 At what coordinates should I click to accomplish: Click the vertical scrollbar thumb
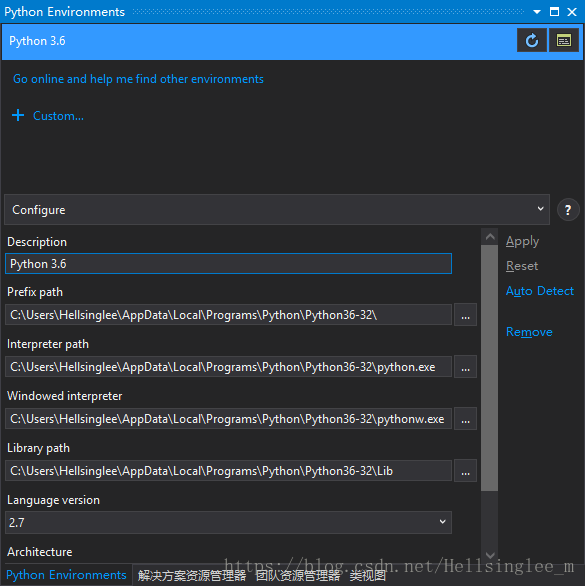(x=490, y=368)
